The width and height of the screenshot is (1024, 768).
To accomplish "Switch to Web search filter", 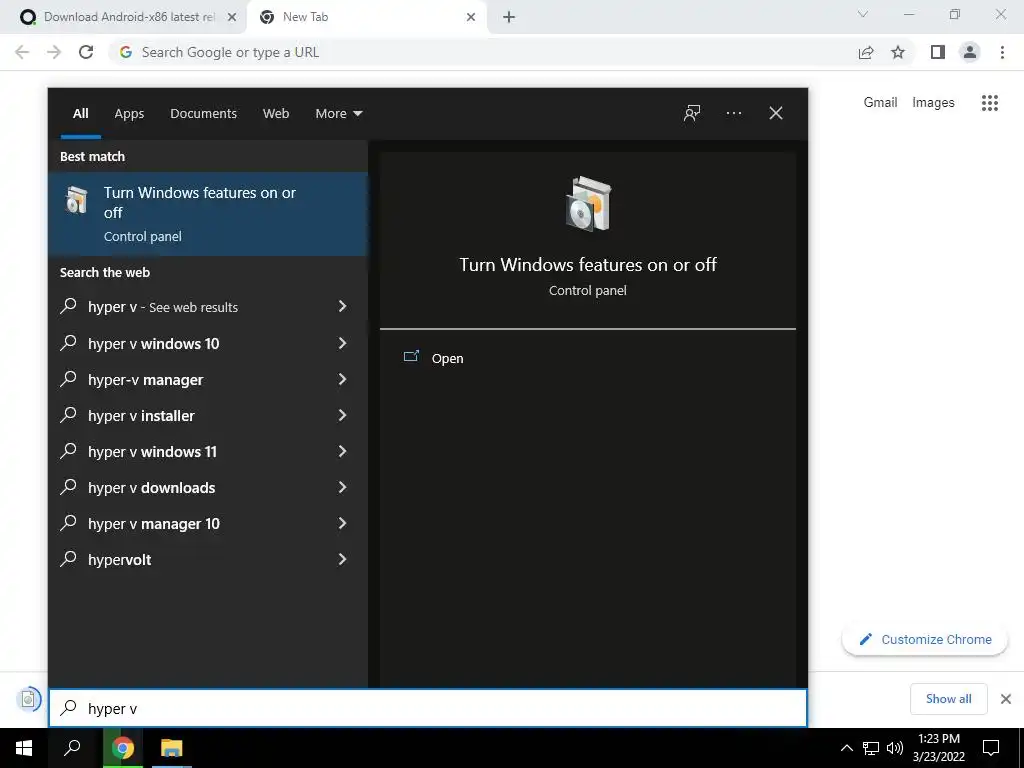I will (276, 114).
